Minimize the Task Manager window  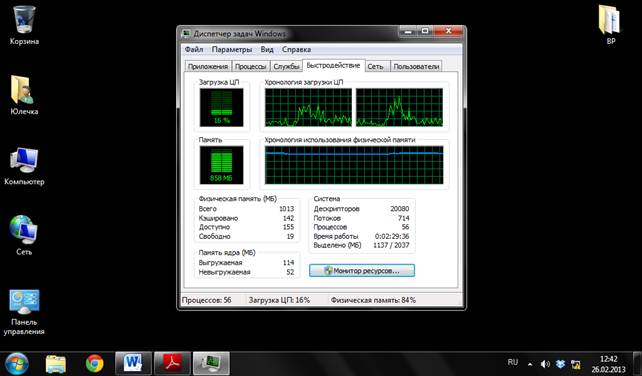tap(408, 31)
